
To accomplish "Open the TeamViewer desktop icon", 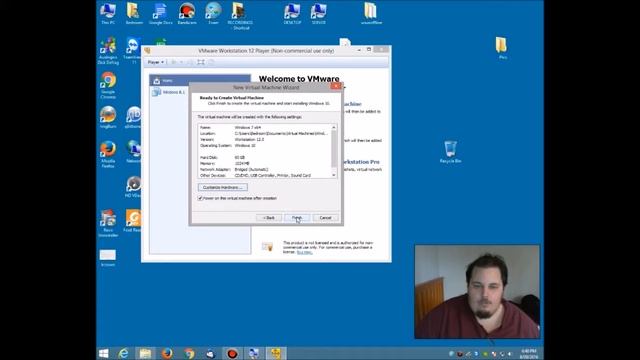I will 133,51.
